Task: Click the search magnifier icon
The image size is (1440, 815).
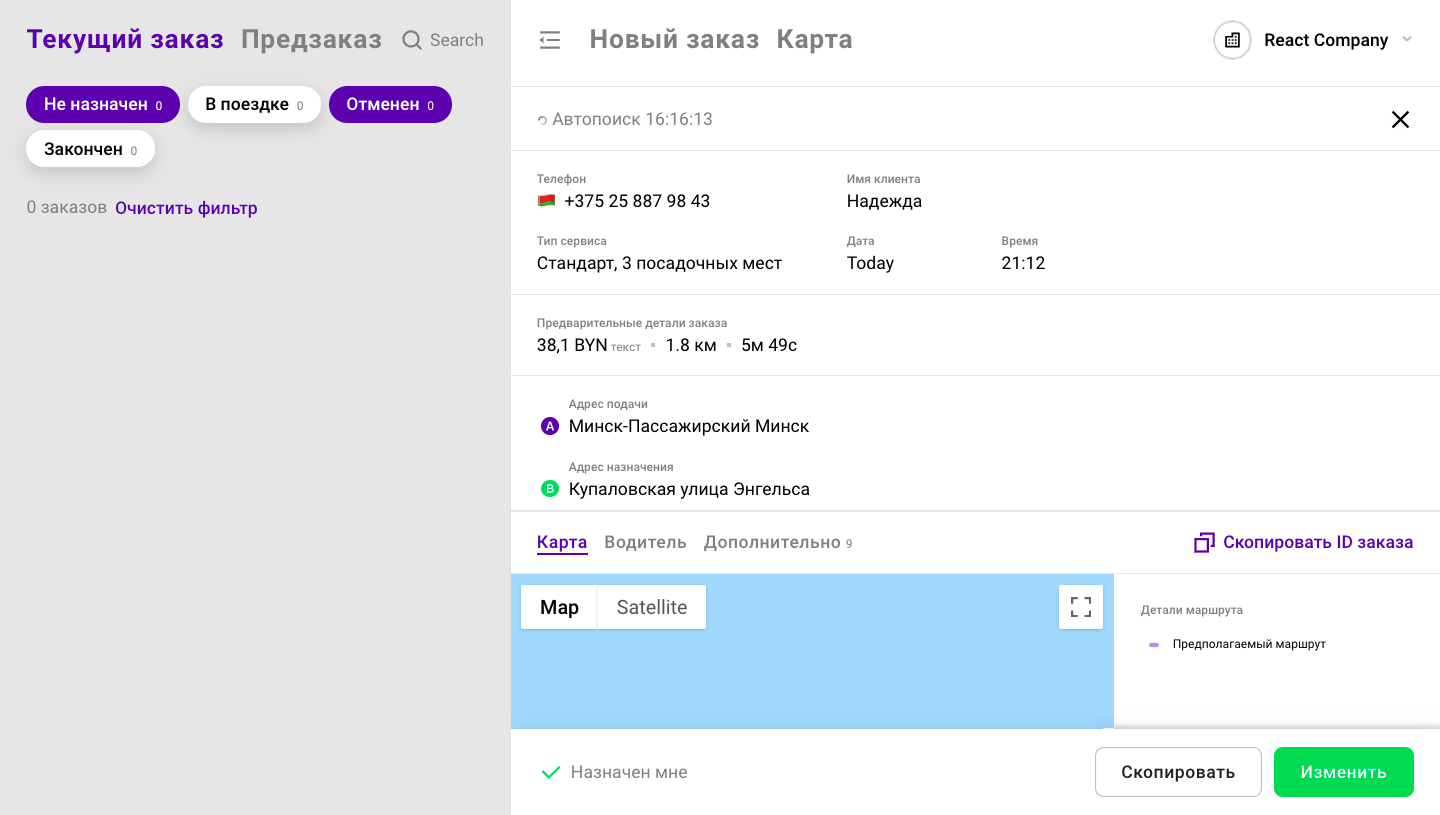Action: pos(412,40)
